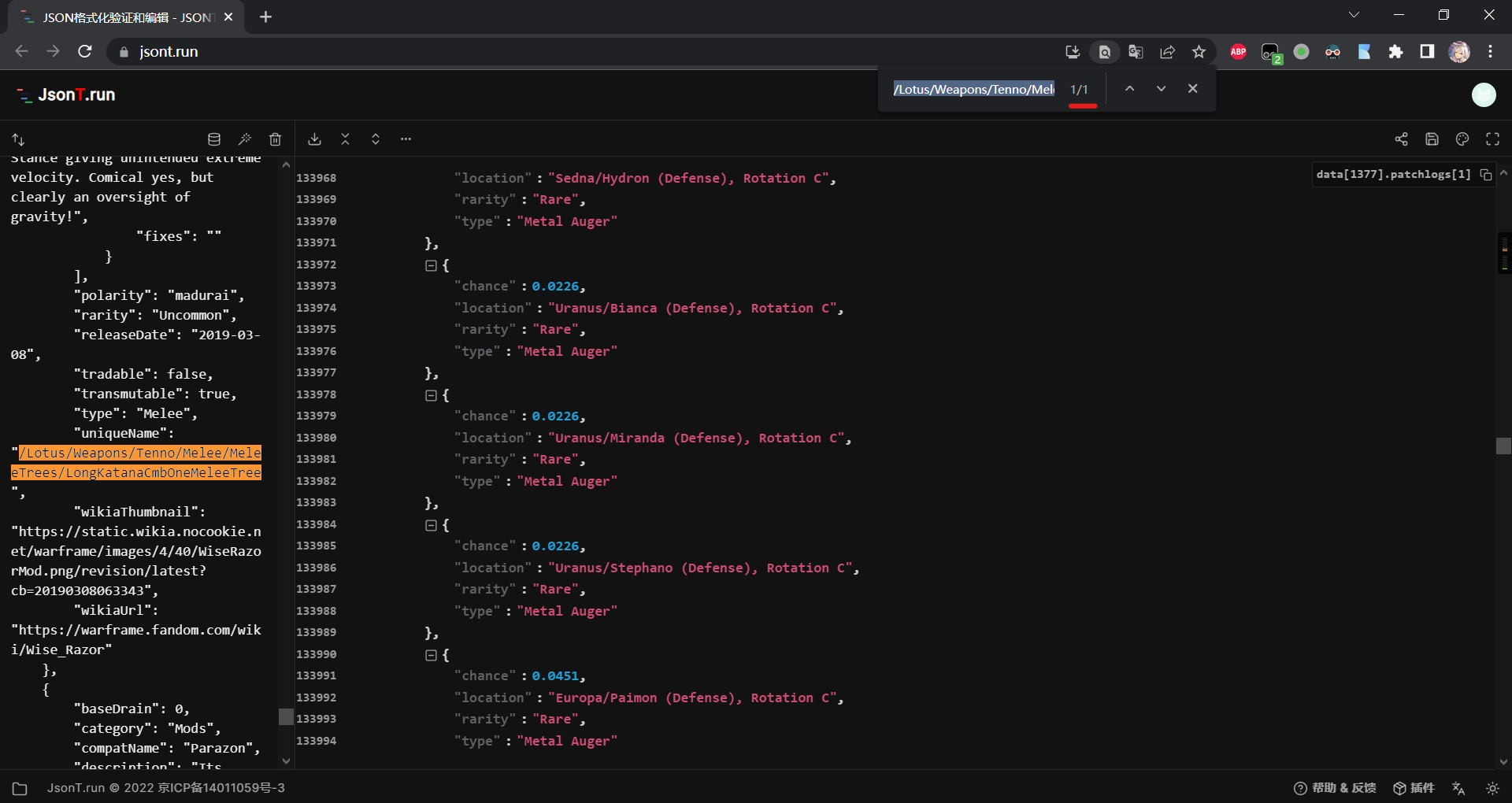This screenshot has width=1512, height=803.
Task: Collapse the object containing Uranus/Bianca location
Action: pos(431,265)
